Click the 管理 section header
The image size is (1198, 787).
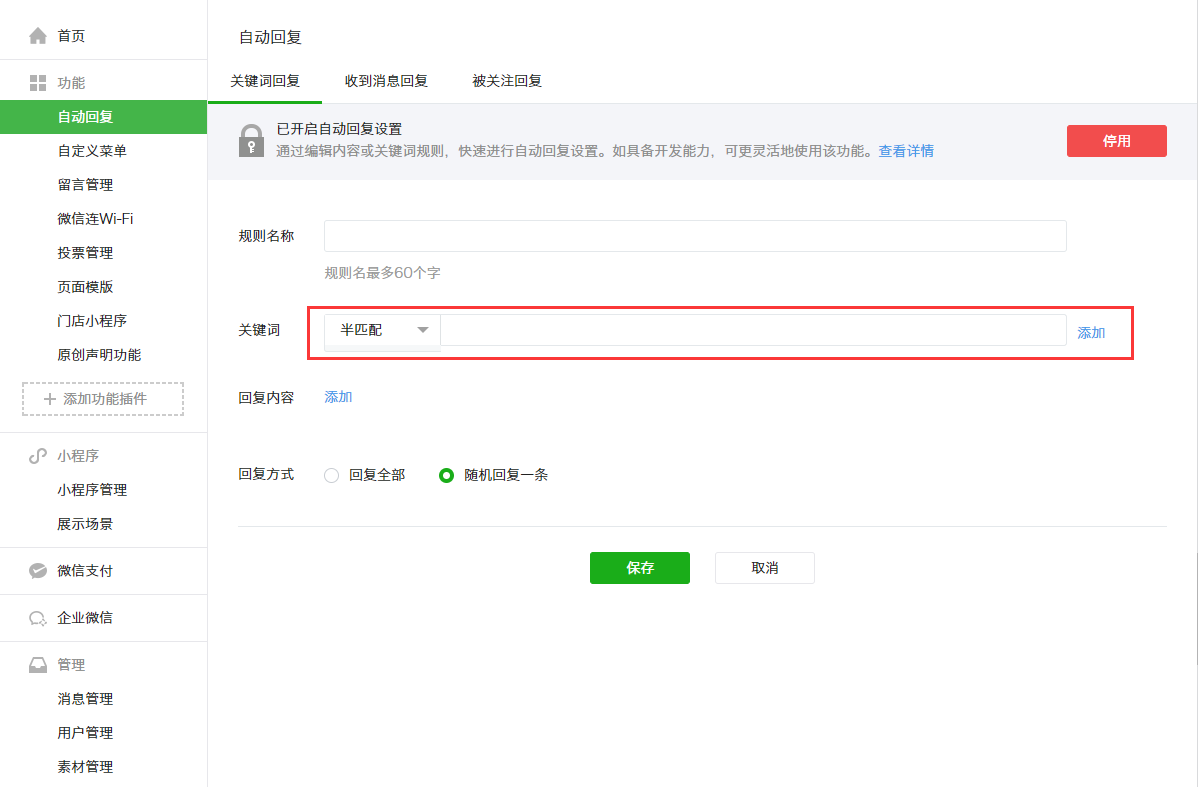coord(71,665)
